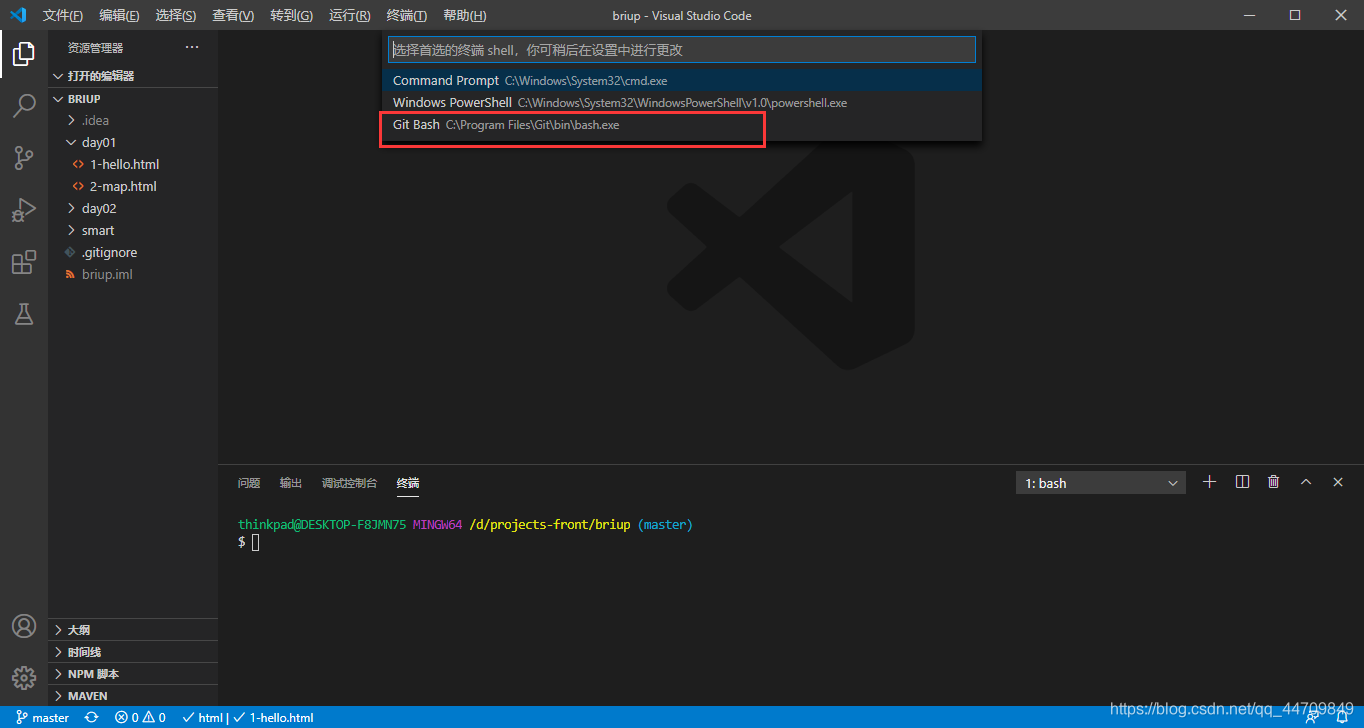Open the Accounts icon in activity bar
The width and height of the screenshot is (1364, 728).
point(24,626)
